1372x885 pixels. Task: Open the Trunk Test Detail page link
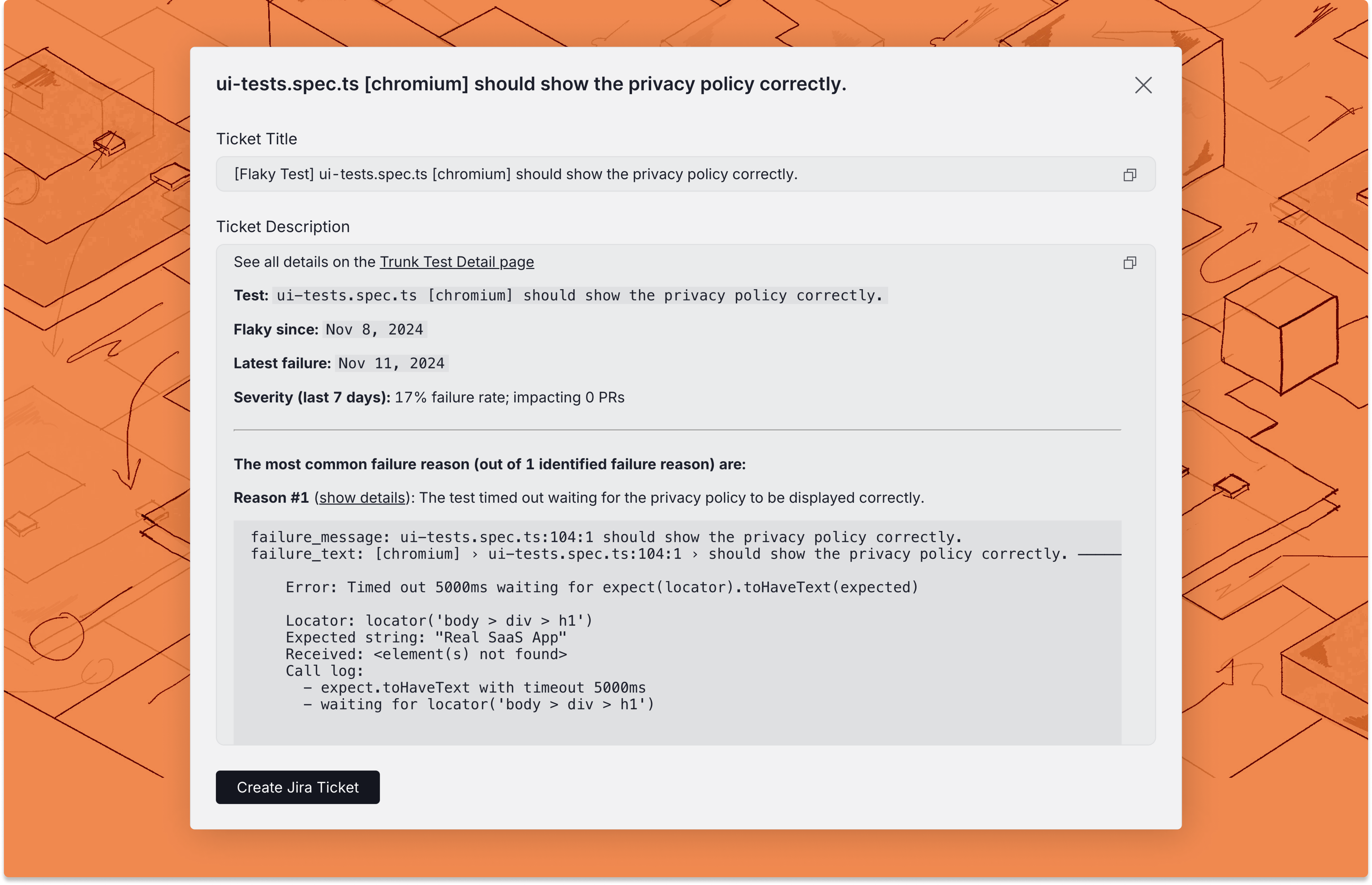456,262
